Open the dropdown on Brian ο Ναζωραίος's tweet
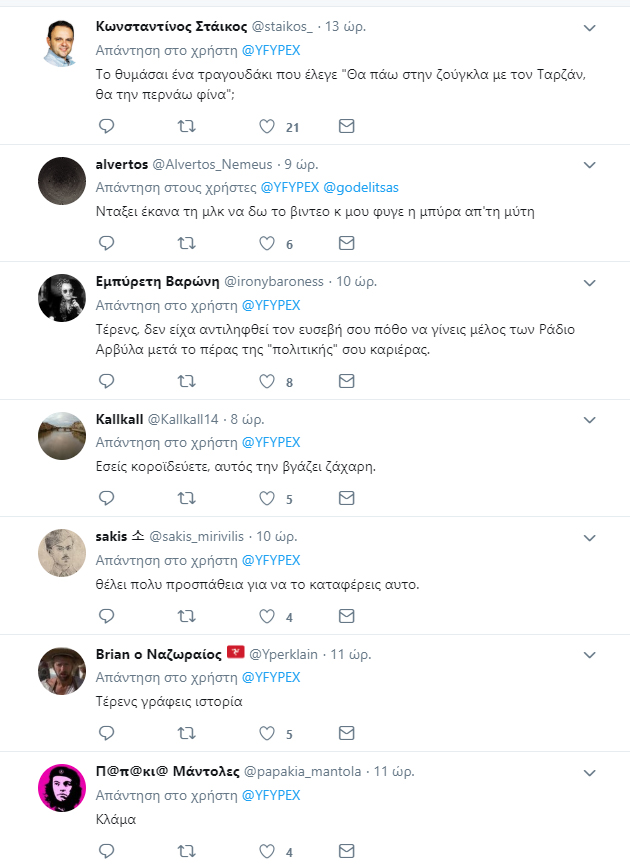This screenshot has width=630, height=865. tap(590, 655)
